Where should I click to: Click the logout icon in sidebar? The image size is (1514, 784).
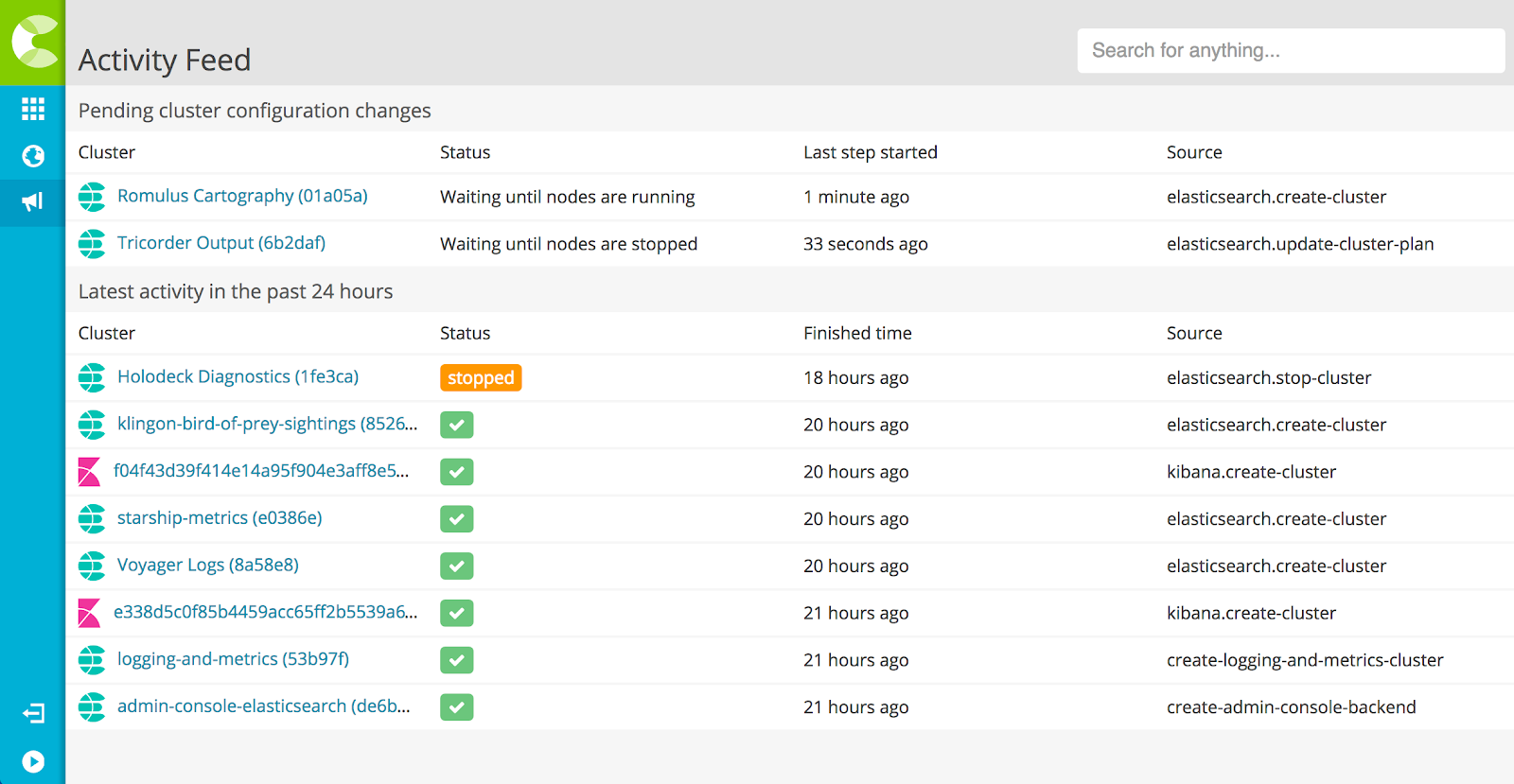click(x=33, y=713)
